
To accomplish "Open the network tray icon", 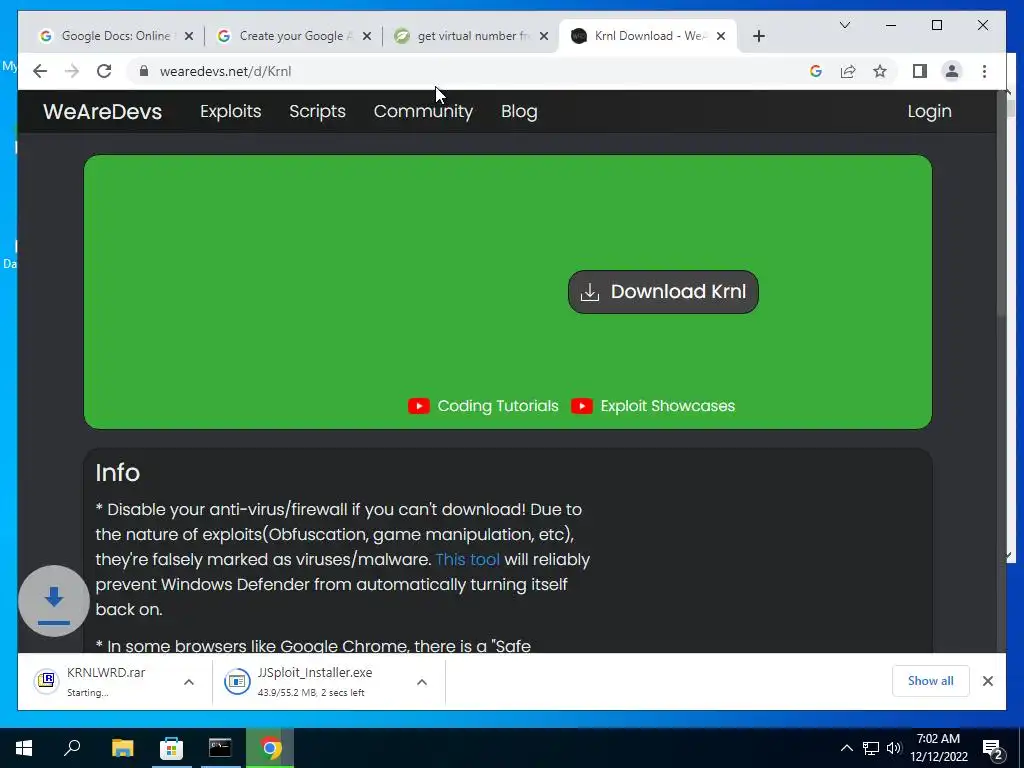I will pyautogui.click(x=871, y=748).
